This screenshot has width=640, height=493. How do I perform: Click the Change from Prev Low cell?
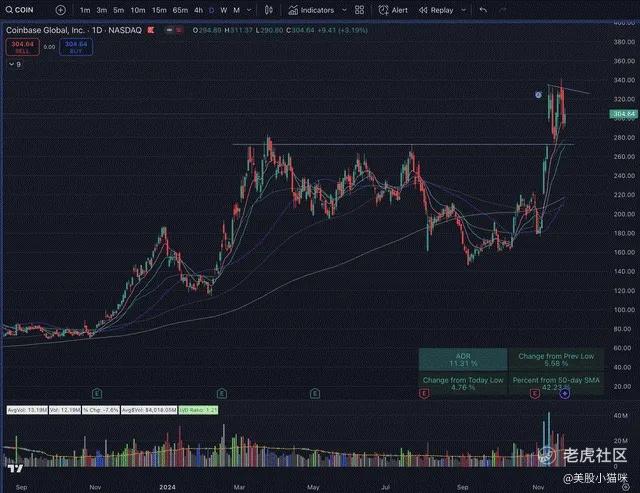pyautogui.click(x=556, y=360)
